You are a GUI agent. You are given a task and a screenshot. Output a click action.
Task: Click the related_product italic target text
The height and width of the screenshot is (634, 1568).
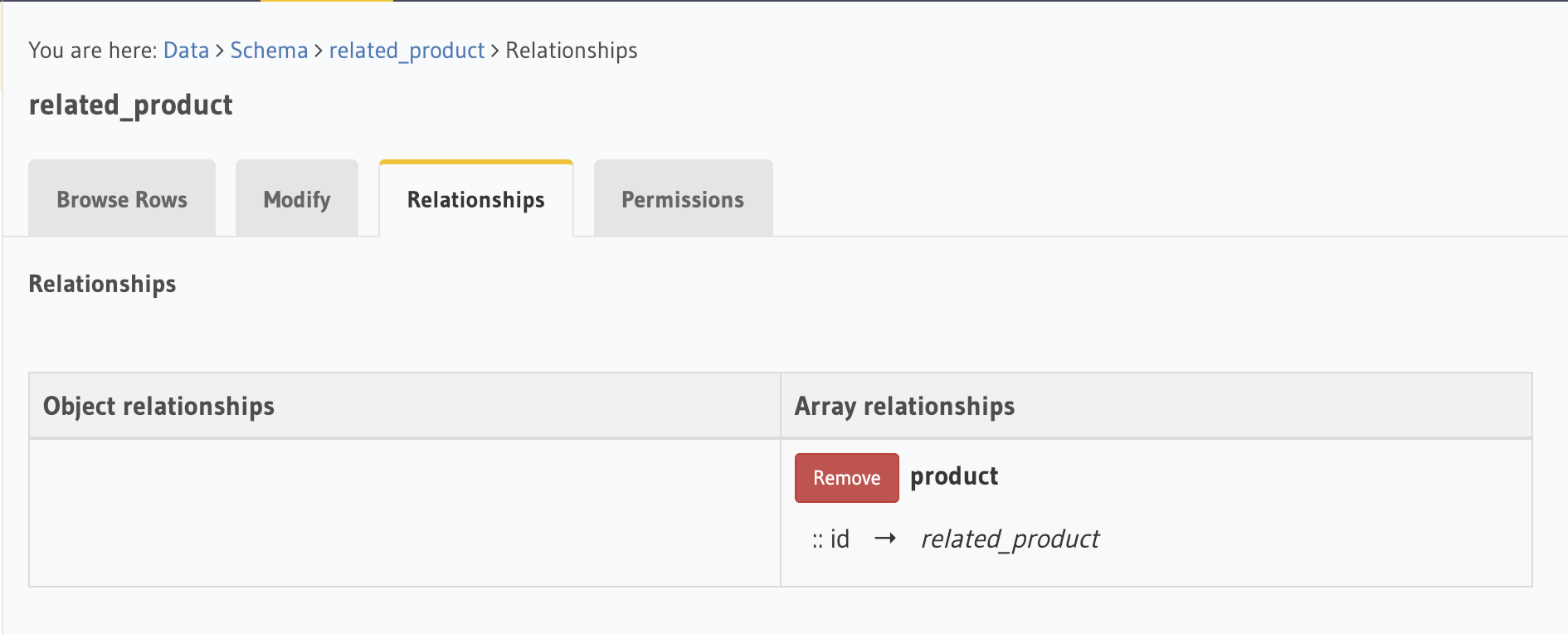click(x=1010, y=539)
